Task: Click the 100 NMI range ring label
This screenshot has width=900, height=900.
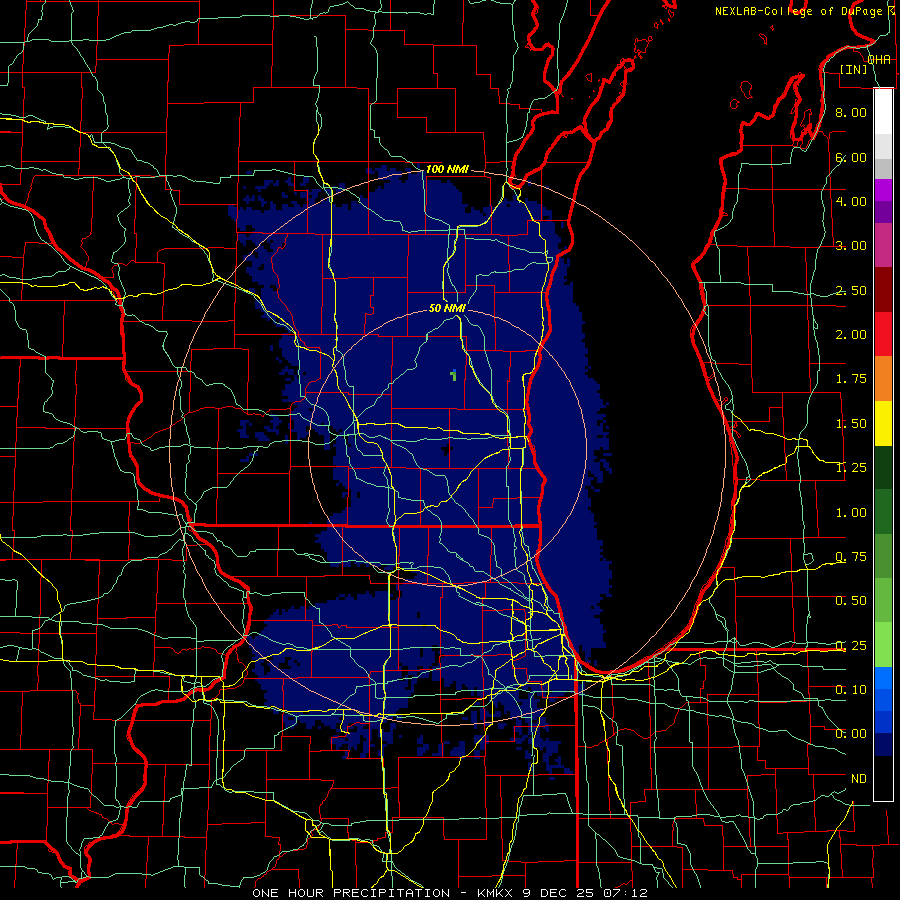Action: (447, 169)
